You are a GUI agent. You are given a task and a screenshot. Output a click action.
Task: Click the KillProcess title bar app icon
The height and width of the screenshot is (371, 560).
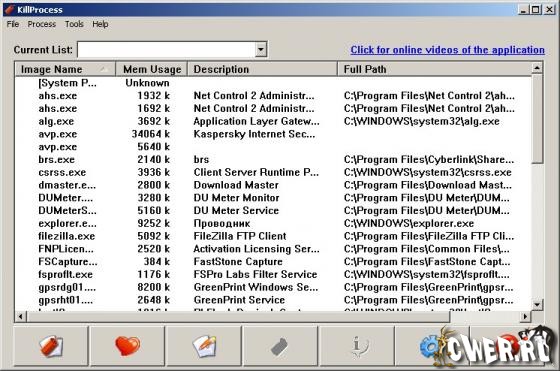(x=10, y=10)
